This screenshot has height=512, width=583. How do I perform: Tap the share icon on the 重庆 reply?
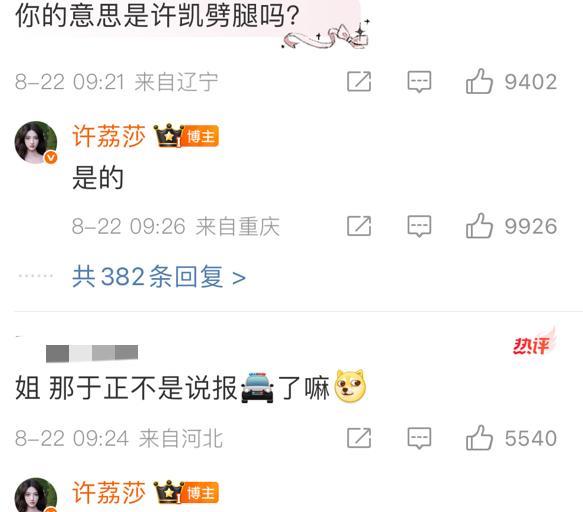tap(359, 226)
